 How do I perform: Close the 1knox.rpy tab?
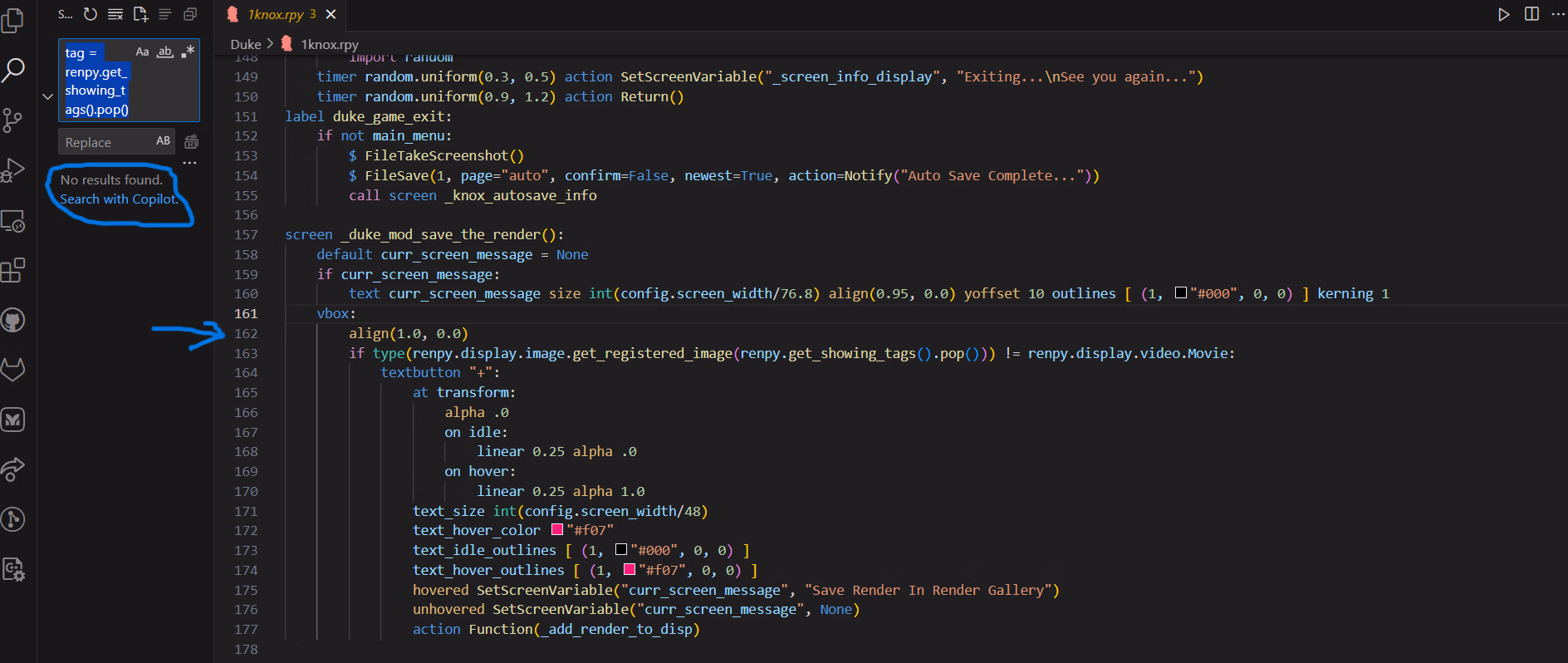click(331, 14)
